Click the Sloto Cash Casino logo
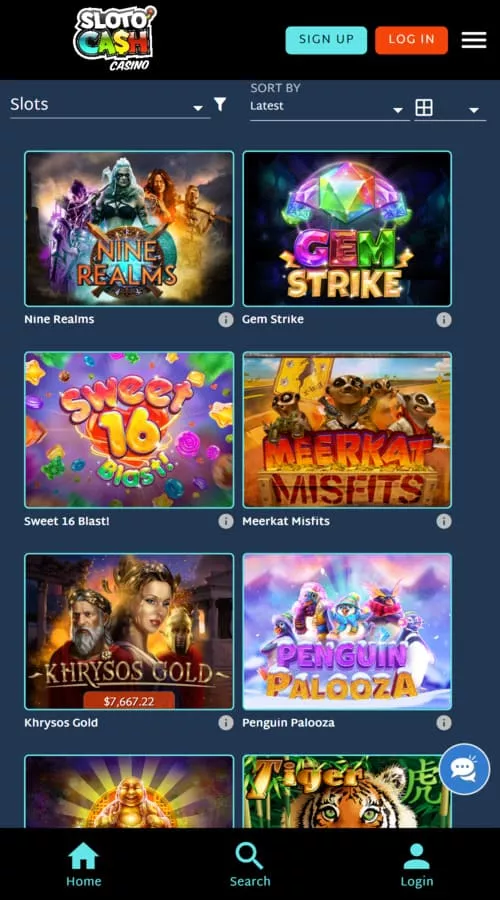Screen dimensions: 500x900 pyautogui.click(x=114, y=38)
